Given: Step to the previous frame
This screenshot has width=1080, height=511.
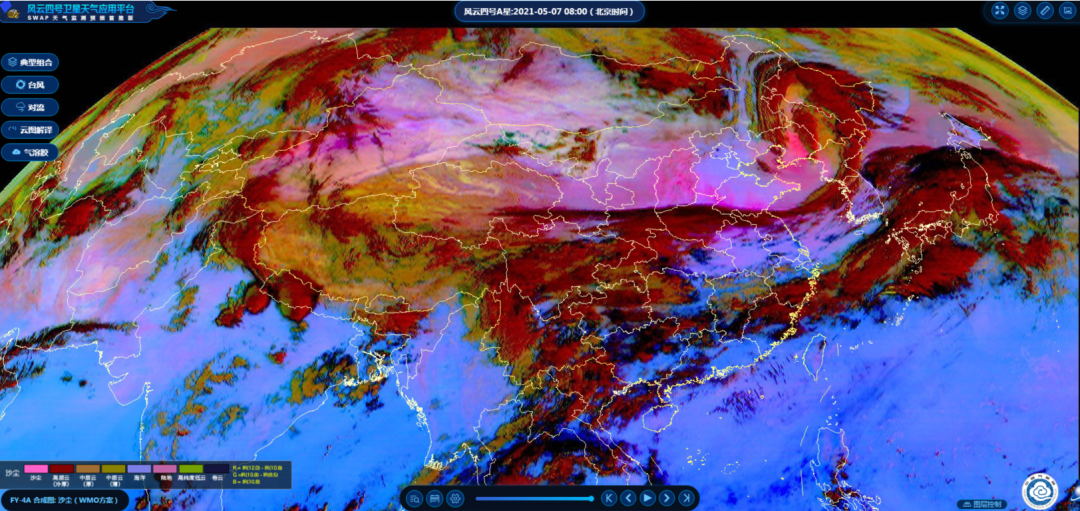Looking at the screenshot, I should pos(628,498).
